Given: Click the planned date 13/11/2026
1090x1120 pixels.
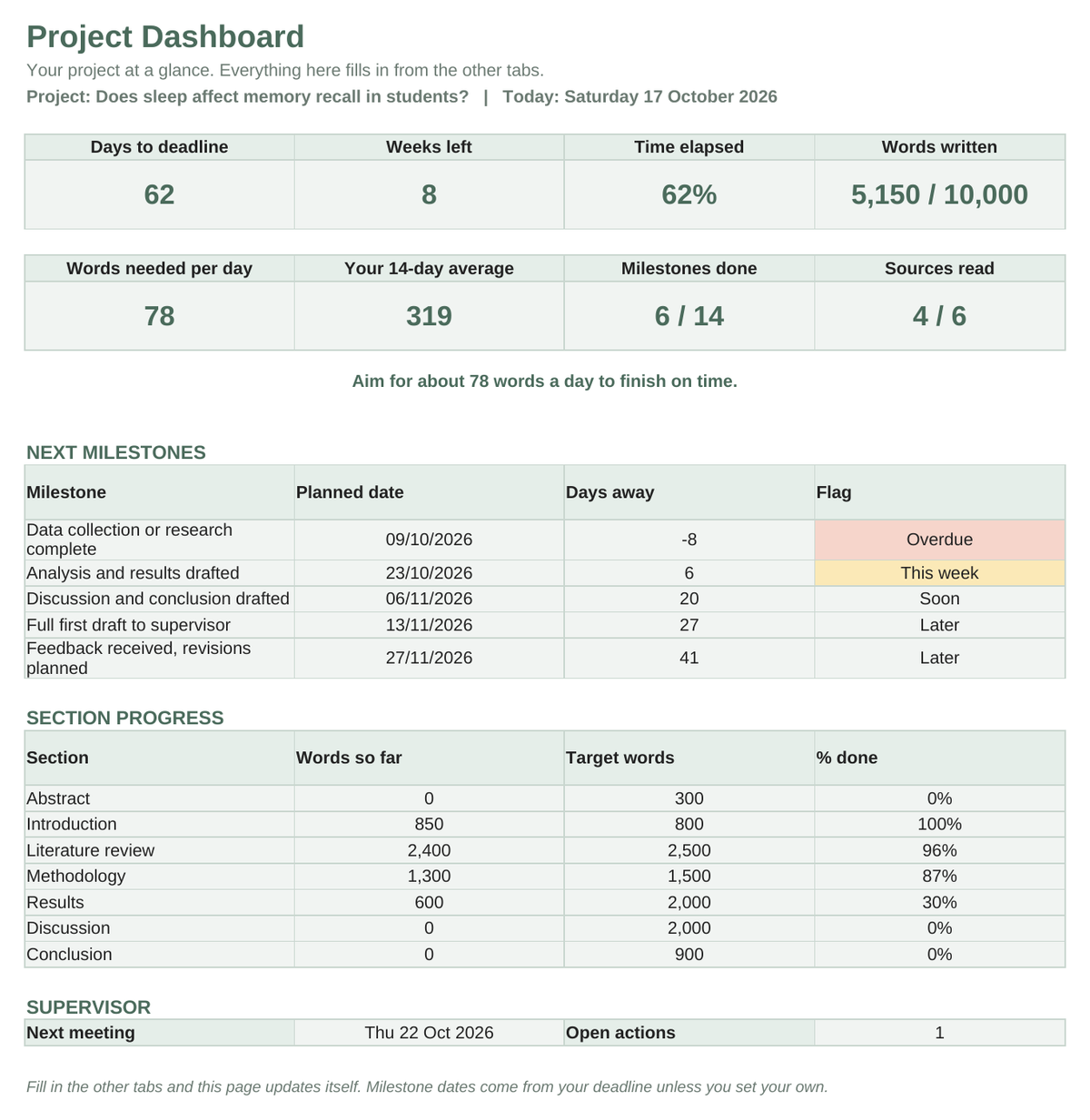Looking at the screenshot, I should tap(429, 625).
